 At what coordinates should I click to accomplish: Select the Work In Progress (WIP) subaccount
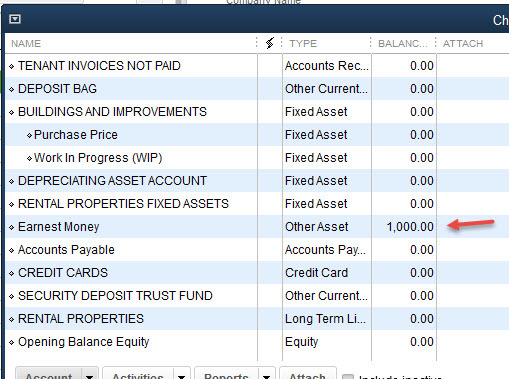point(98,158)
